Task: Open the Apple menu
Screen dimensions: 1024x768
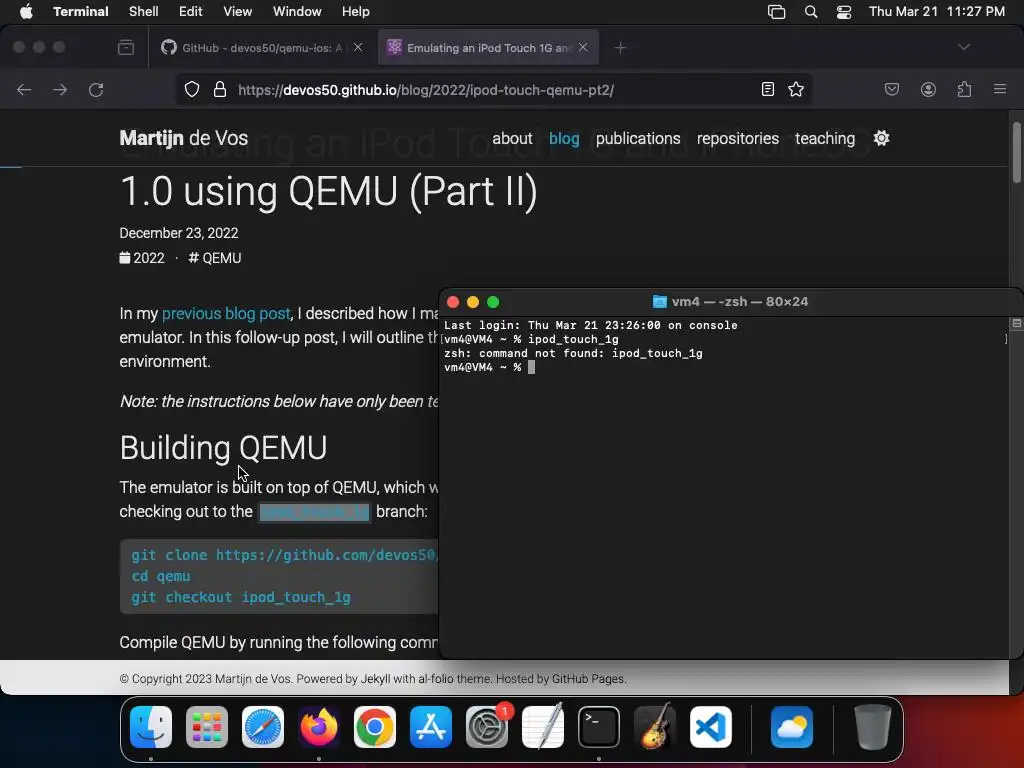Action: 26,12
